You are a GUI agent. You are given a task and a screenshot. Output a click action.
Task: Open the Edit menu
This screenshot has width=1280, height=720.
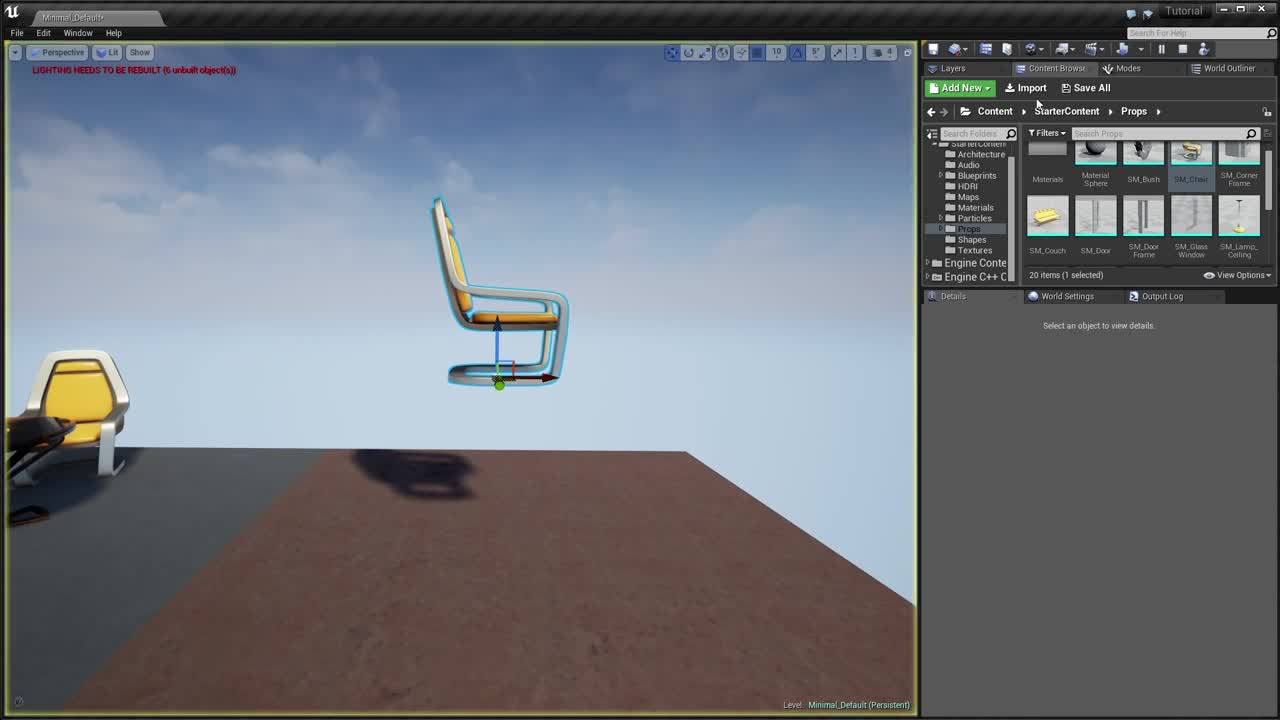[43, 33]
